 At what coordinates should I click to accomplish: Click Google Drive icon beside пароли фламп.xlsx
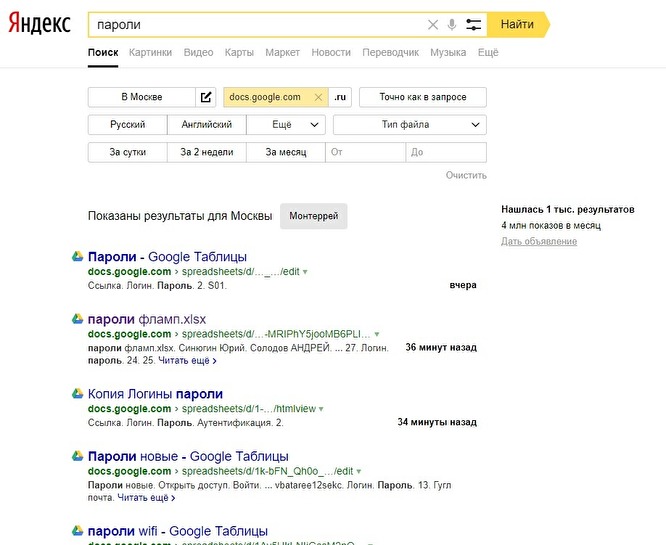tap(77, 319)
